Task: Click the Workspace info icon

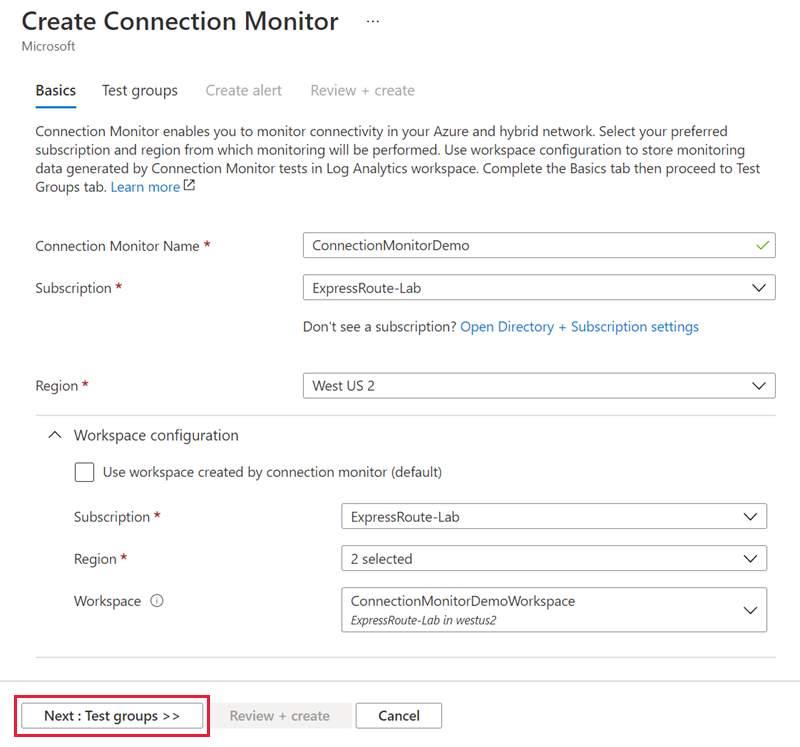Action: point(157,602)
